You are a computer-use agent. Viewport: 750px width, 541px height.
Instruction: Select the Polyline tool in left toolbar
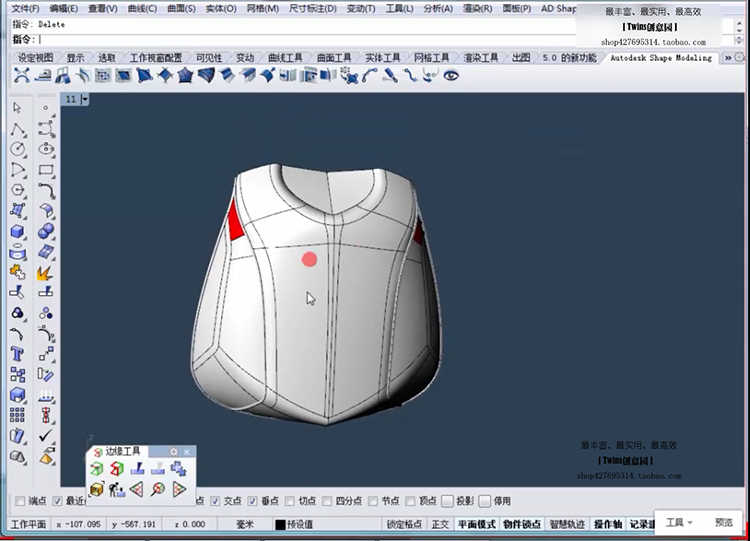(18, 129)
